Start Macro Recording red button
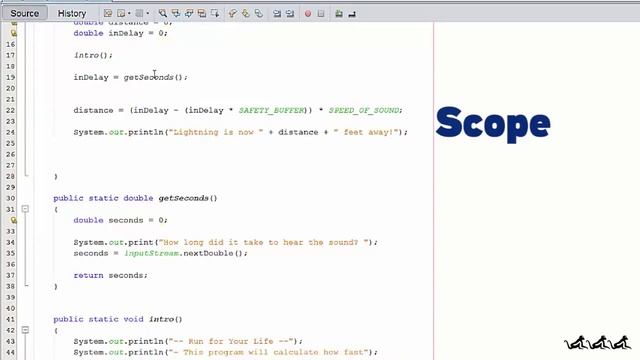The image size is (640, 360). click(308, 13)
